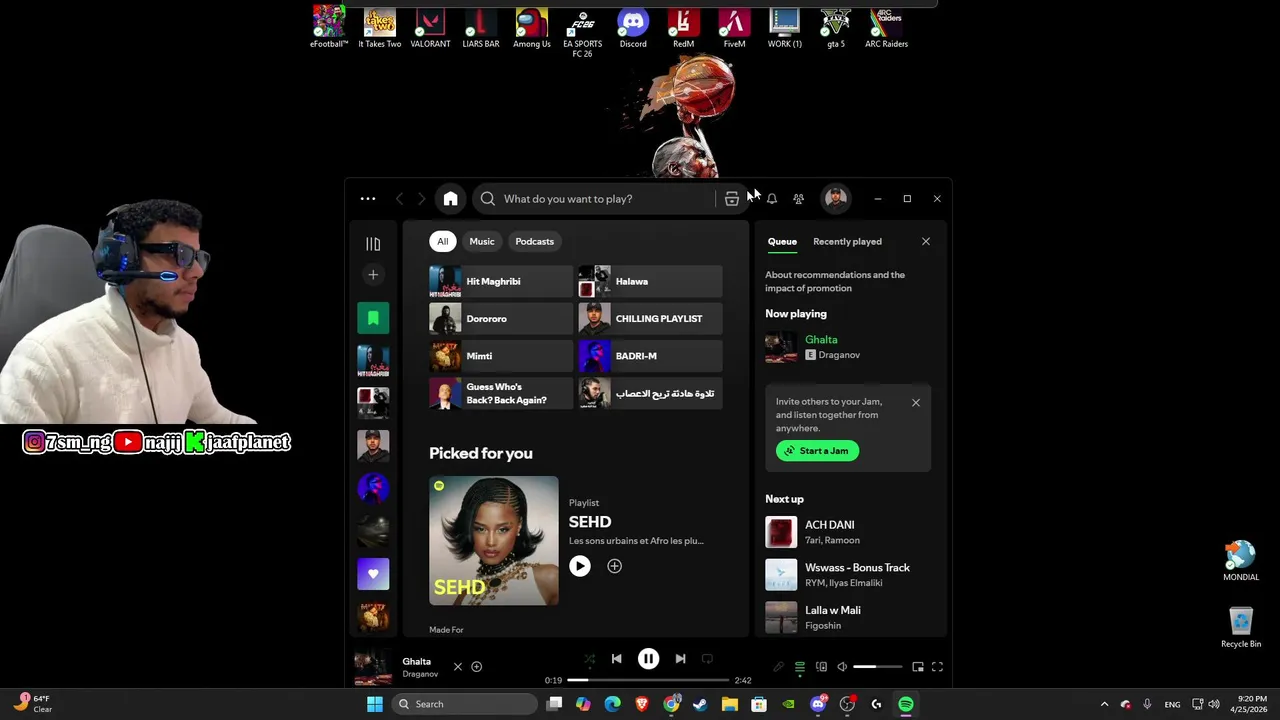Open the SEHD playlist title link
This screenshot has width=1280, height=720.
(590, 522)
